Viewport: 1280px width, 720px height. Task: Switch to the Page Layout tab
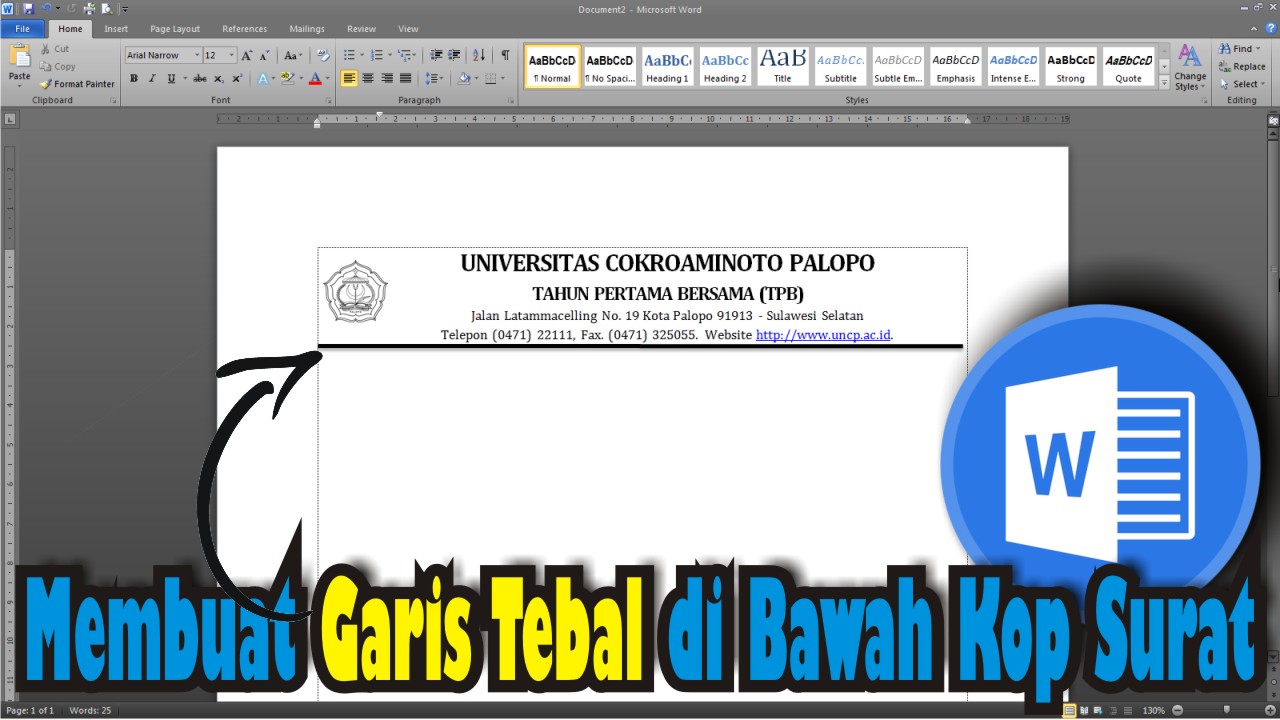point(175,29)
